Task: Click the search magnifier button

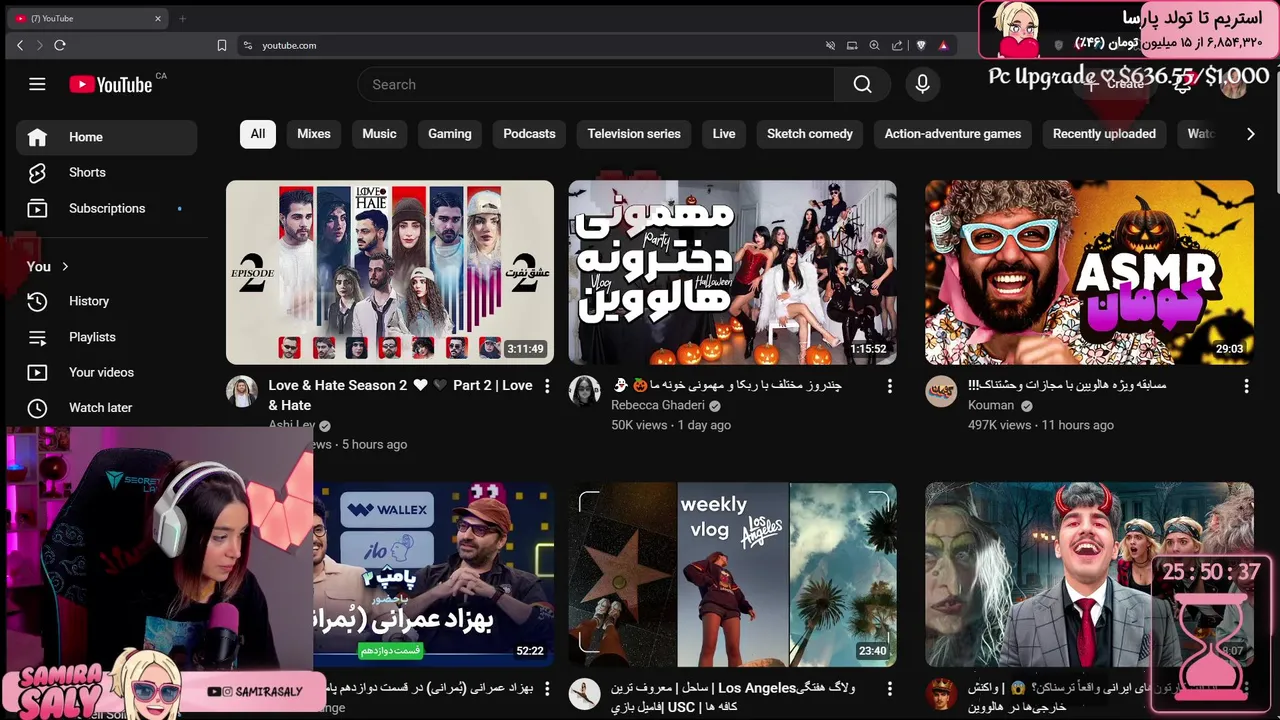Action: 862,85
